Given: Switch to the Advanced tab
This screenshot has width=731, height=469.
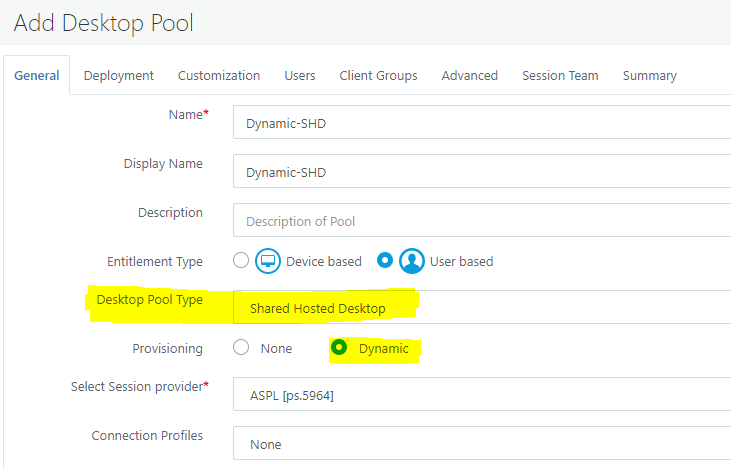Looking at the screenshot, I should (x=469, y=76).
